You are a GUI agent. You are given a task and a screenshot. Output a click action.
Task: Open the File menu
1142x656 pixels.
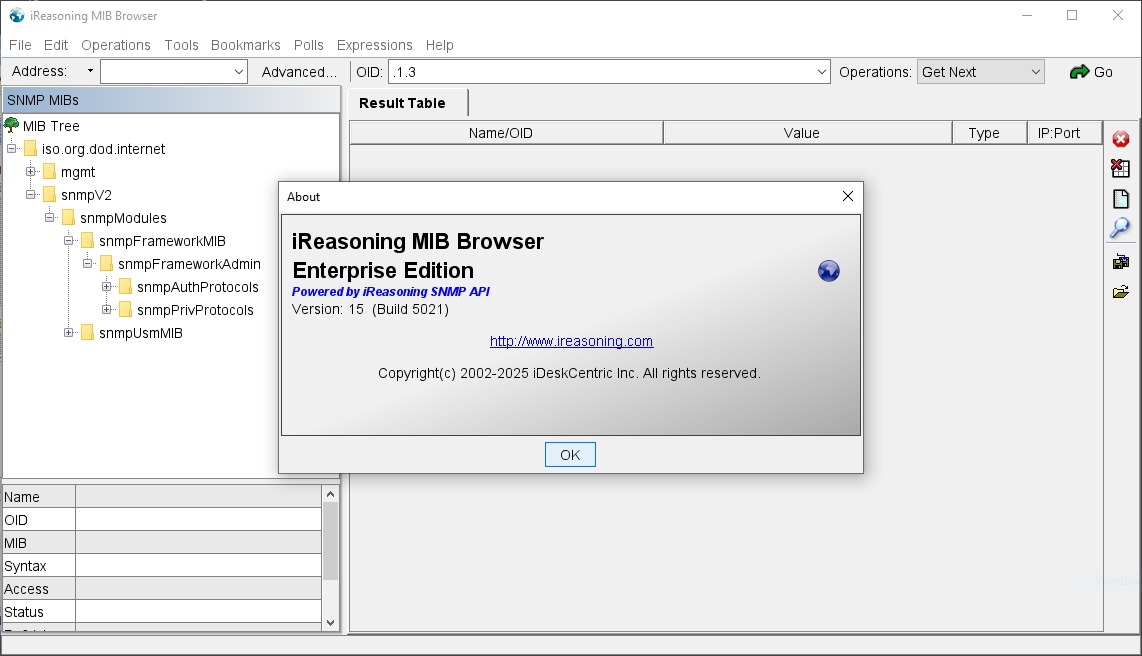click(20, 45)
